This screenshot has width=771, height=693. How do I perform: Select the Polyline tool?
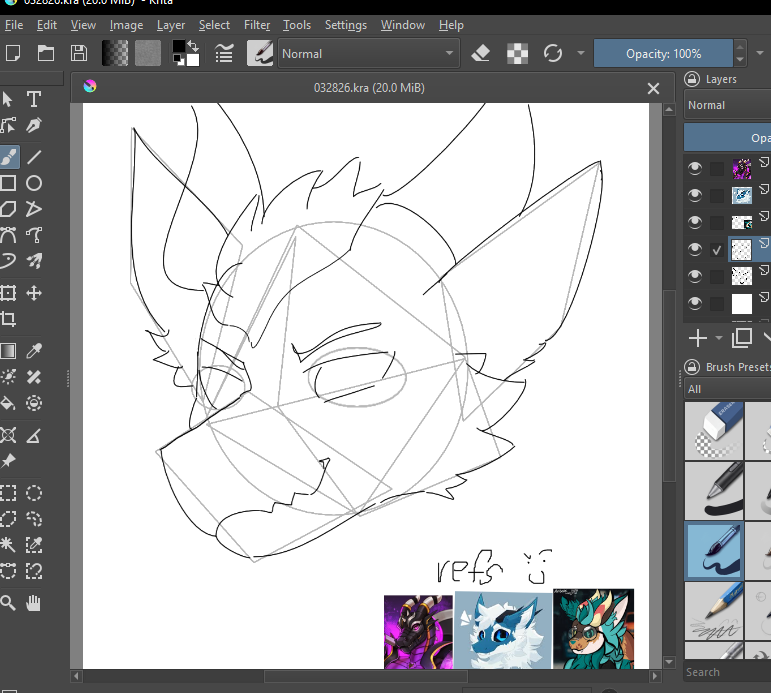click(x=33, y=209)
